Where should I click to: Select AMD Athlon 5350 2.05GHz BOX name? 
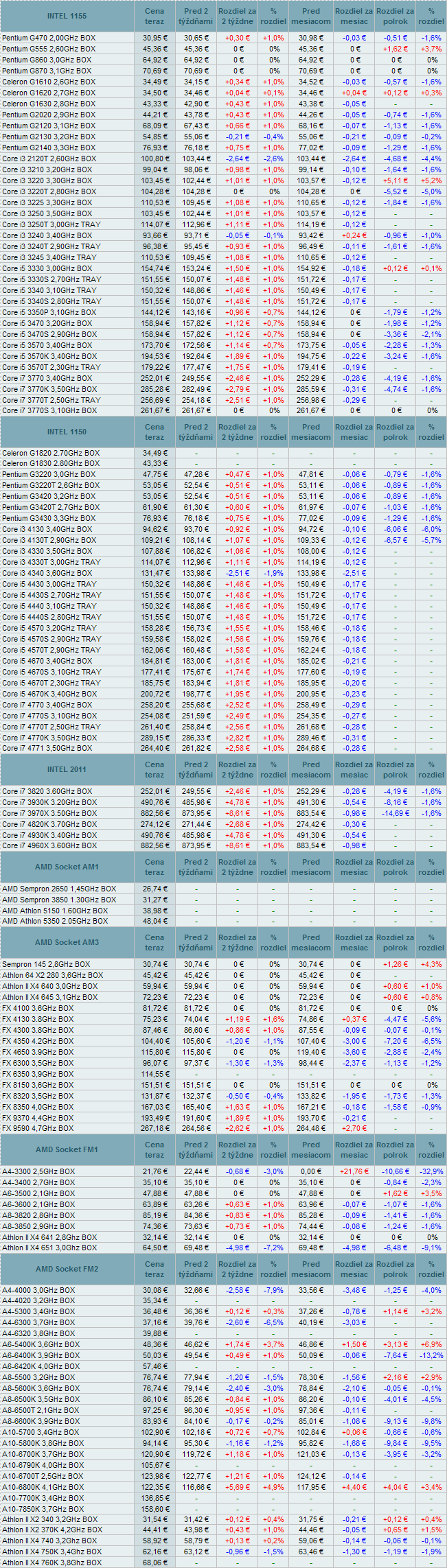55,921
